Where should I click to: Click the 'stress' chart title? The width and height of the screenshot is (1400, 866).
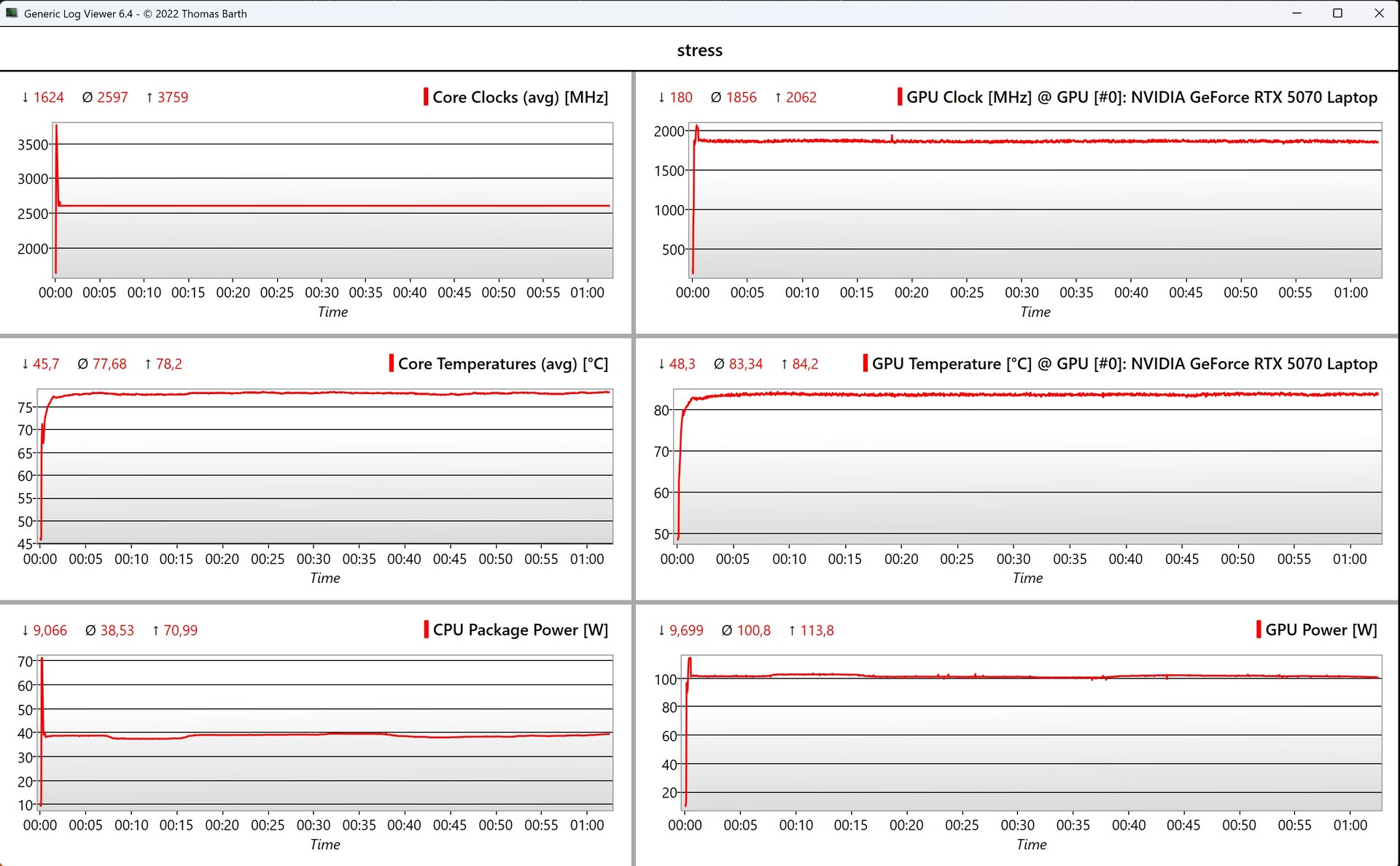point(699,50)
